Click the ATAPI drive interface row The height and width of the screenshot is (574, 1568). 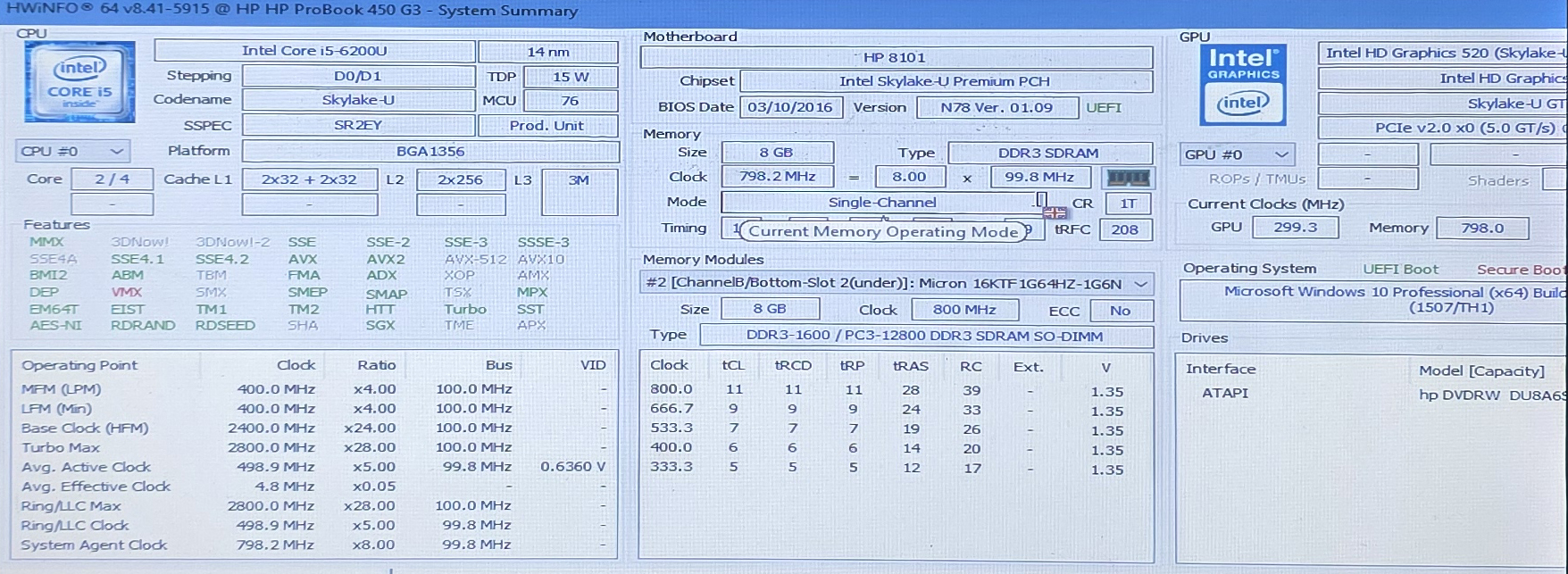pos(1372,394)
